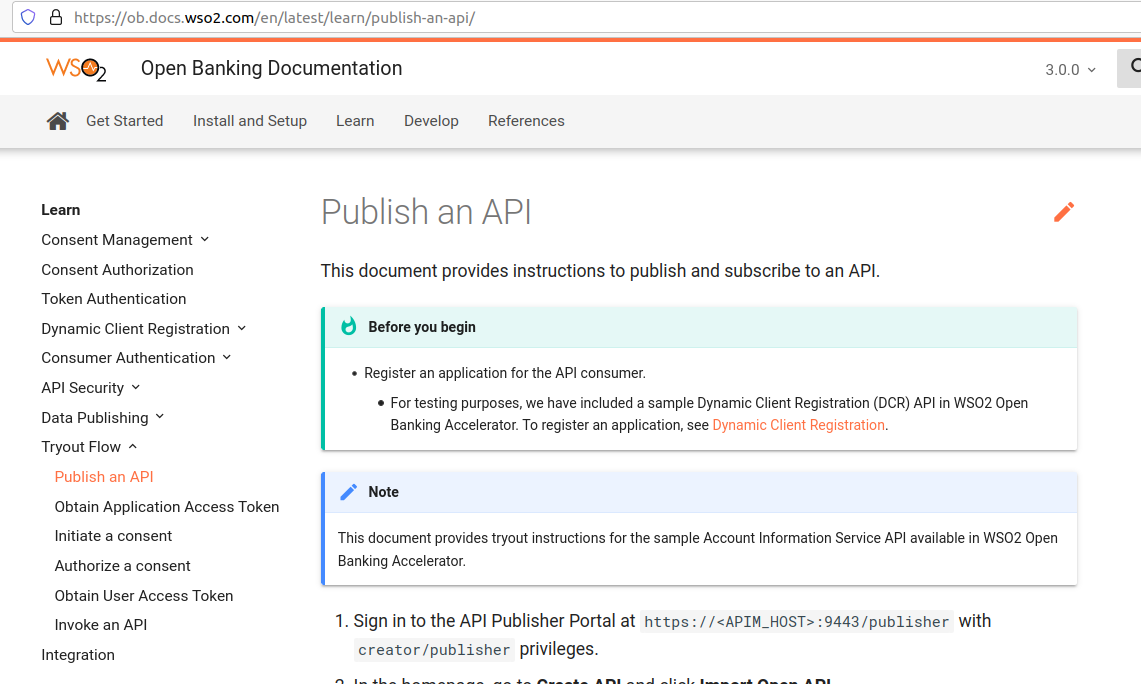Open the Get Started tab
The width and height of the screenshot is (1141, 684).
(124, 121)
